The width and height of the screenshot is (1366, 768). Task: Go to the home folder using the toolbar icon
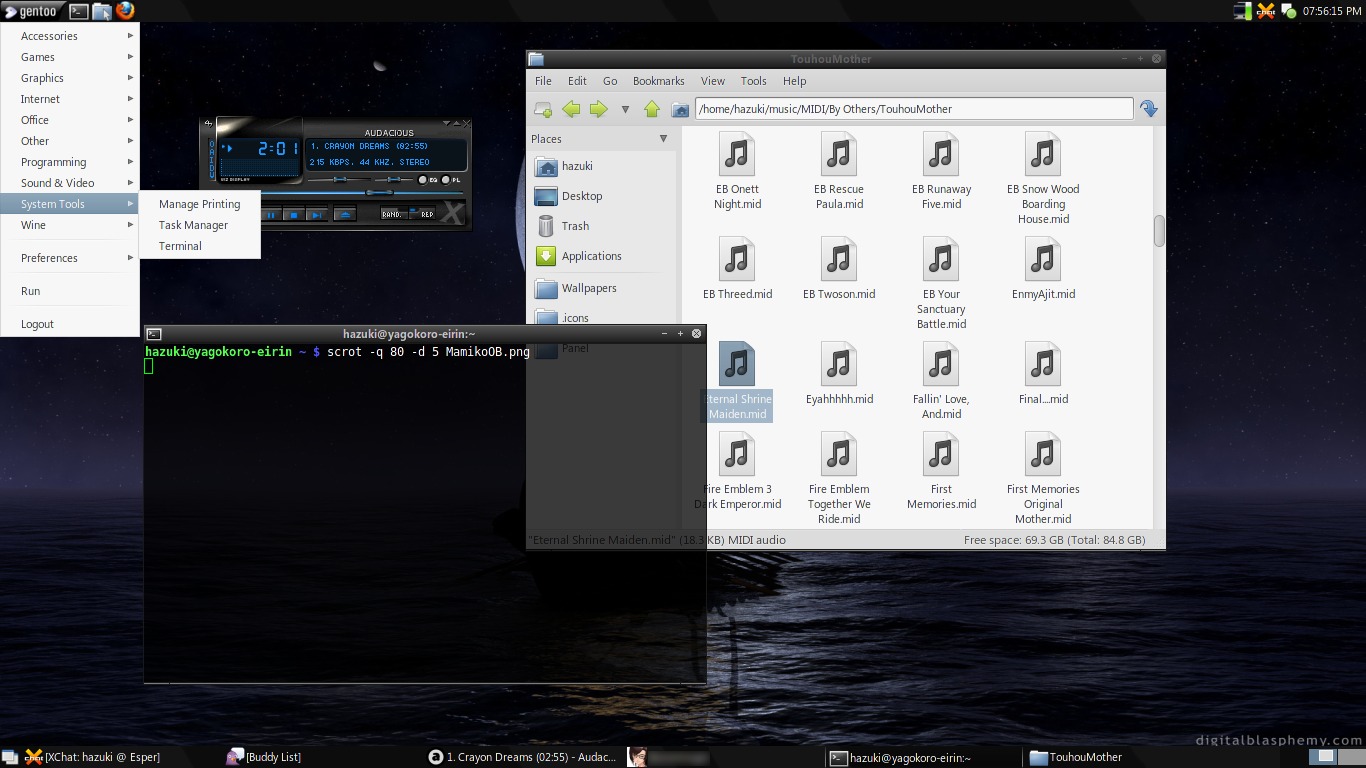pos(680,109)
